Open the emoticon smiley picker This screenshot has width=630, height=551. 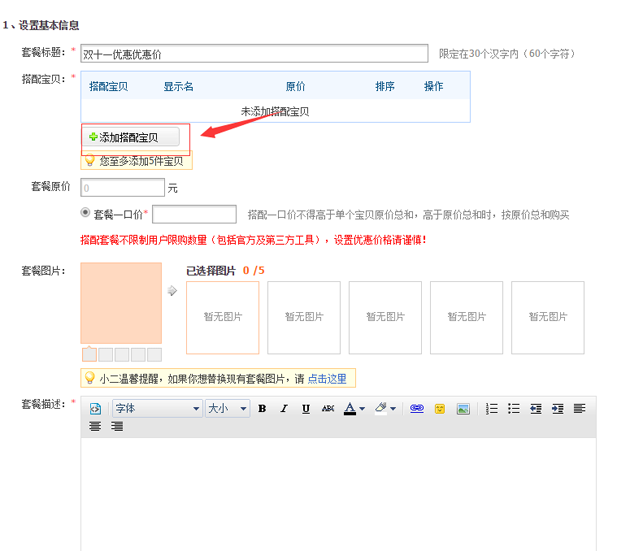click(x=439, y=409)
